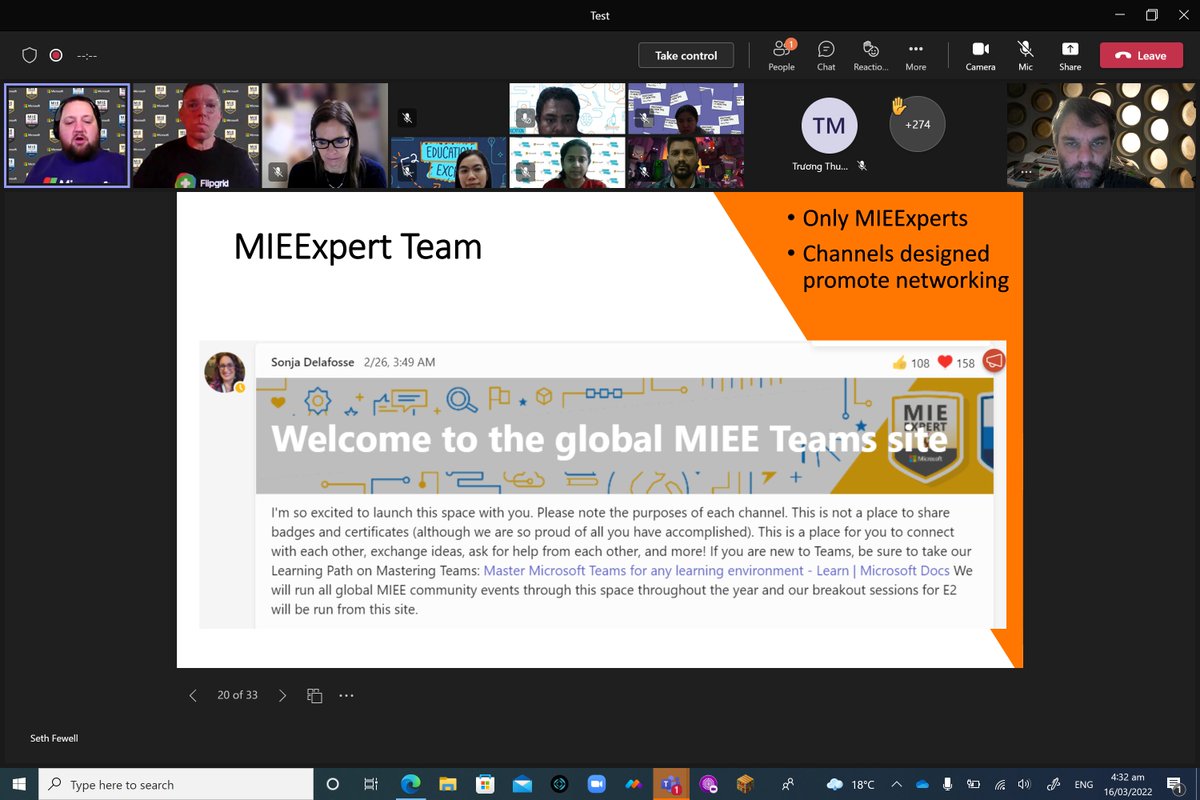Click the shield meeting security icon
Image resolution: width=1200 pixels, height=800 pixels.
30,56
